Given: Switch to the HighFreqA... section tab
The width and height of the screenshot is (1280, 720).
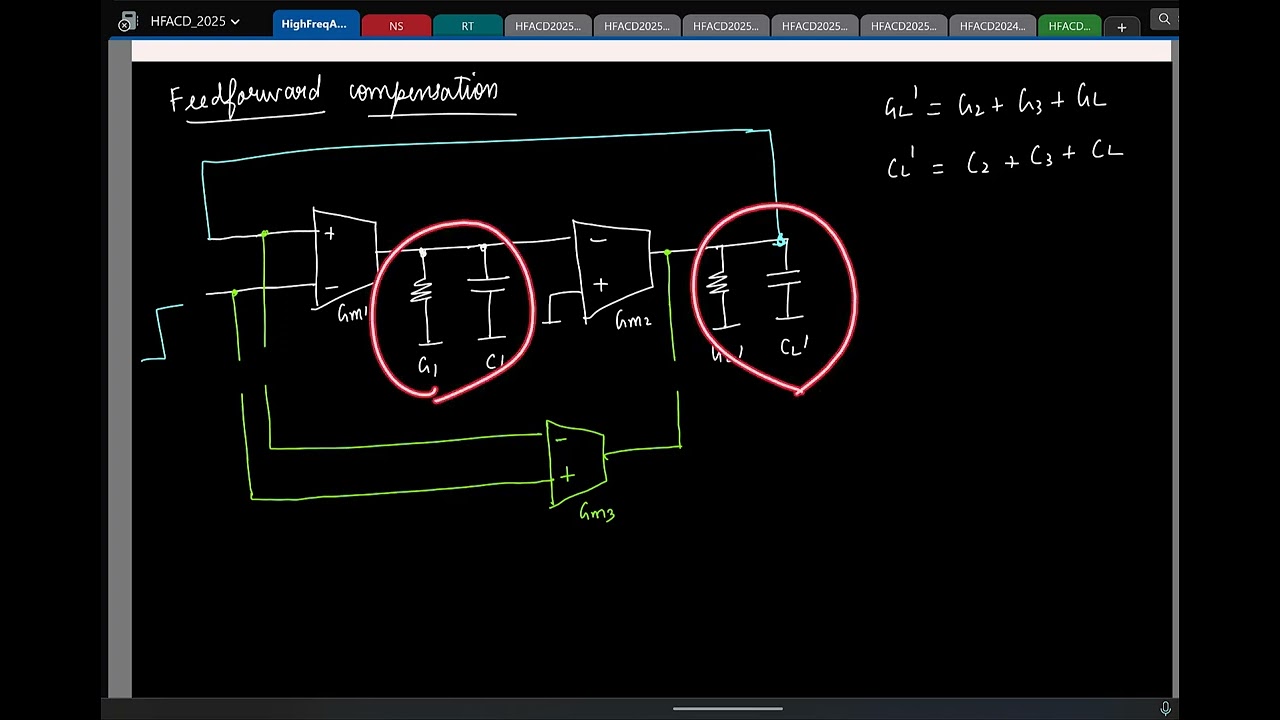Looking at the screenshot, I should pyautogui.click(x=314, y=24).
